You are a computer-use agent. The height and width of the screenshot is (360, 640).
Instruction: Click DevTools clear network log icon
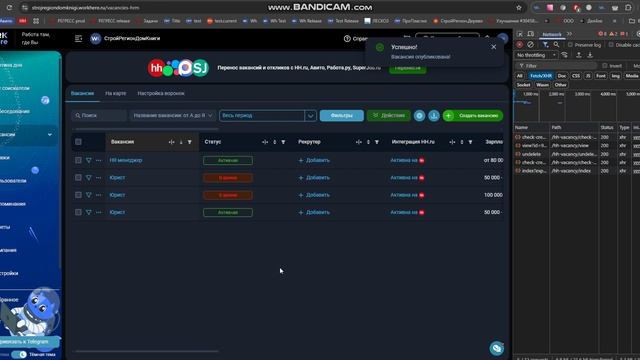(530, 44)
